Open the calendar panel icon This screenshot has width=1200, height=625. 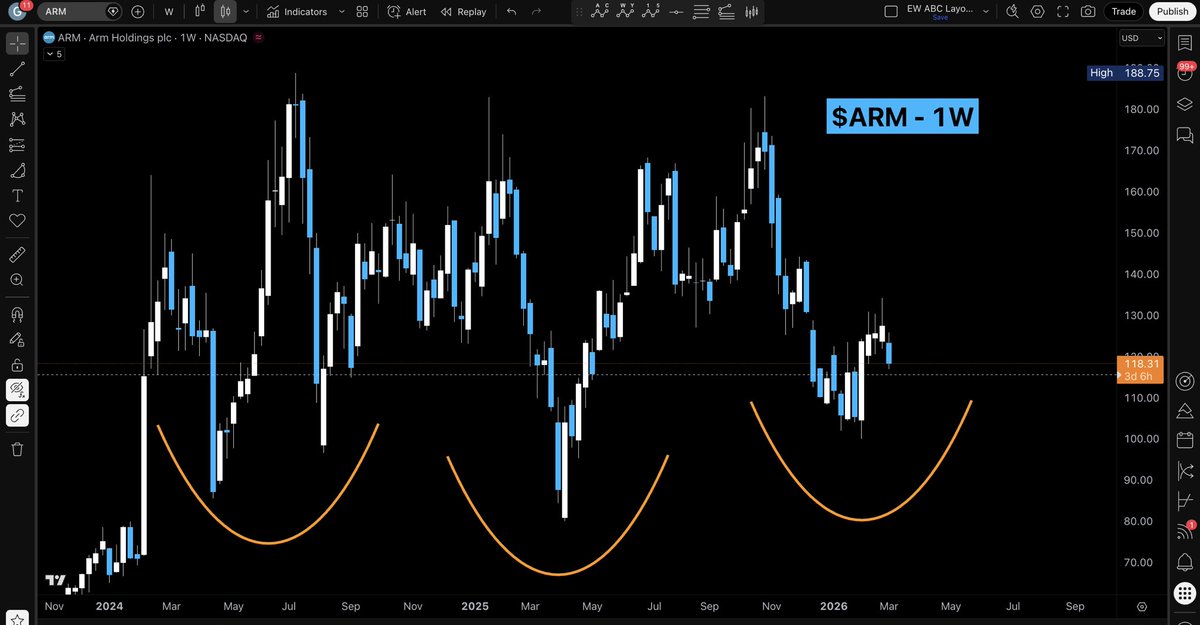[x=1185, y=440]
